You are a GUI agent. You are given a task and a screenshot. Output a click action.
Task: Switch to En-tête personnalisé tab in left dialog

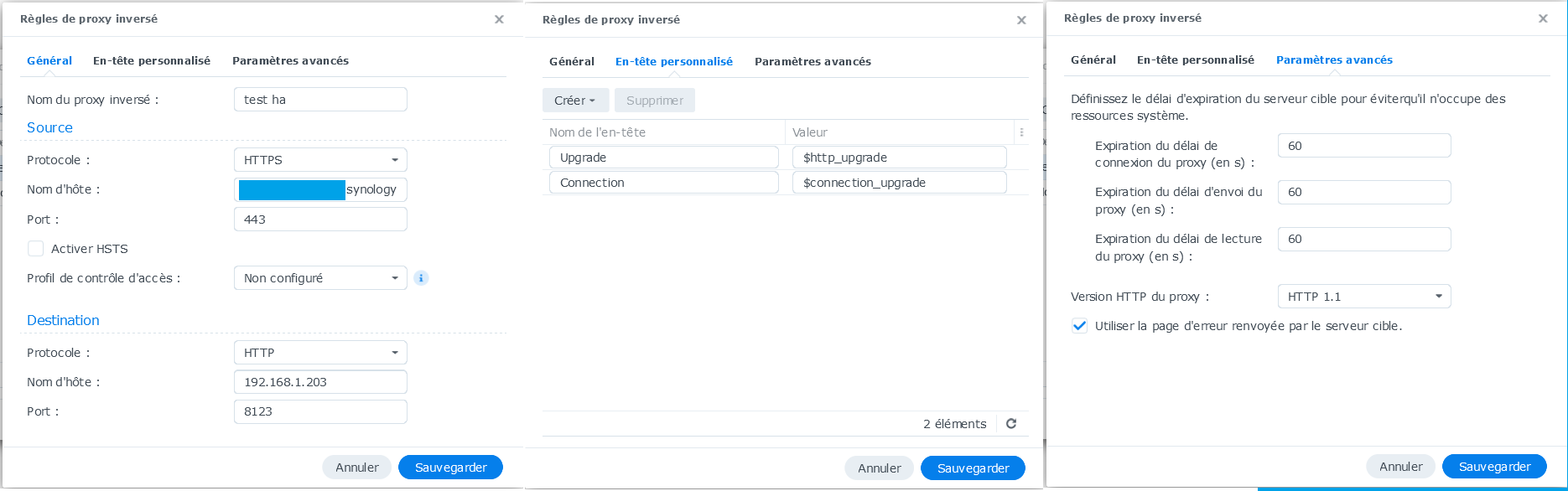pos(152,61)
